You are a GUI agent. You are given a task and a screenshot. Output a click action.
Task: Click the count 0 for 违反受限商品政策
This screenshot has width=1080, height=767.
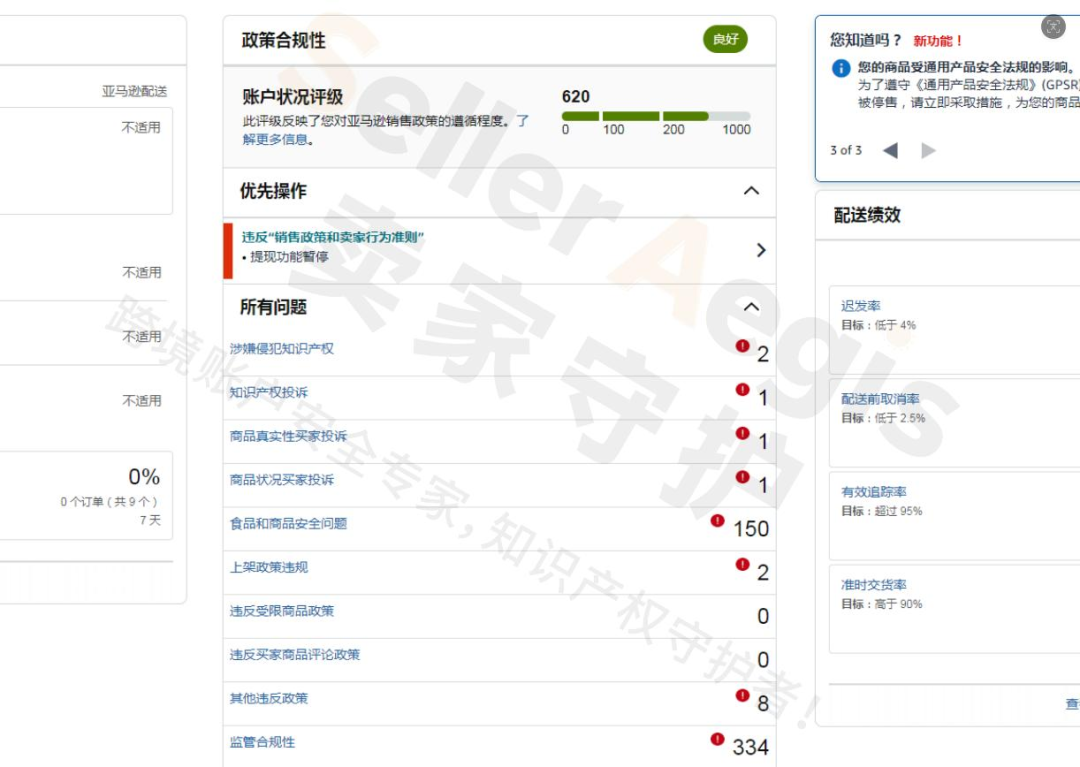pyautogui.click(x=762, y=616)
